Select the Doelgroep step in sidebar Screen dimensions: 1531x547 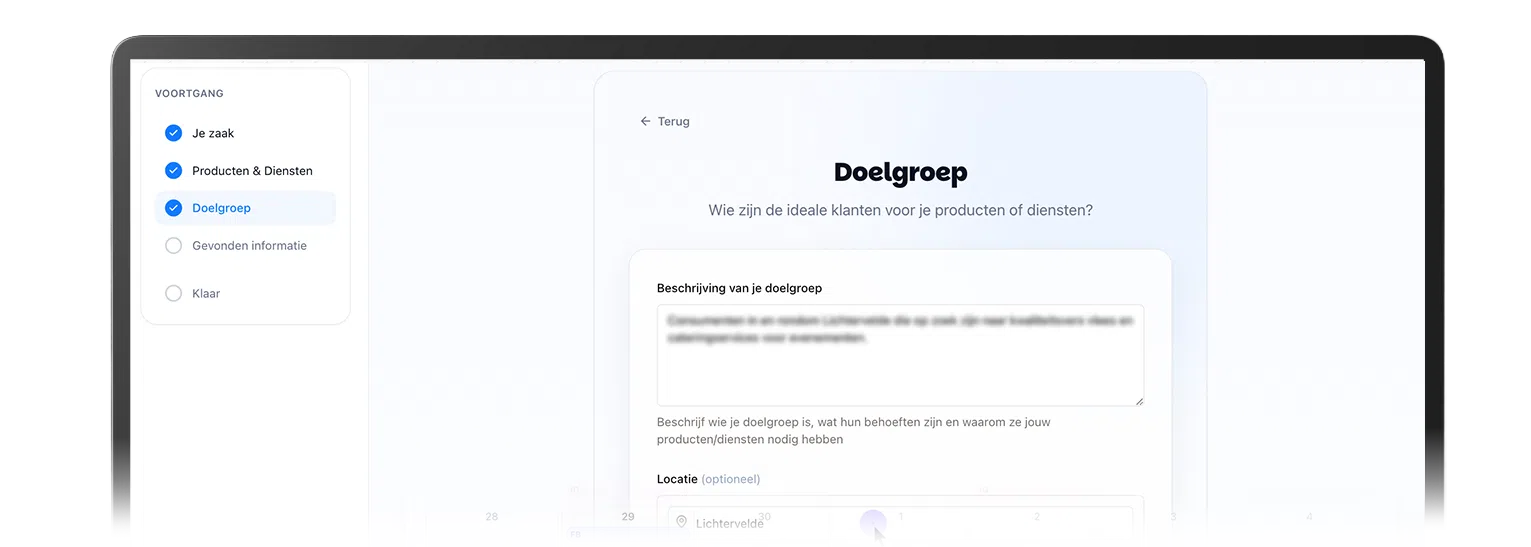tap(245, 208)
